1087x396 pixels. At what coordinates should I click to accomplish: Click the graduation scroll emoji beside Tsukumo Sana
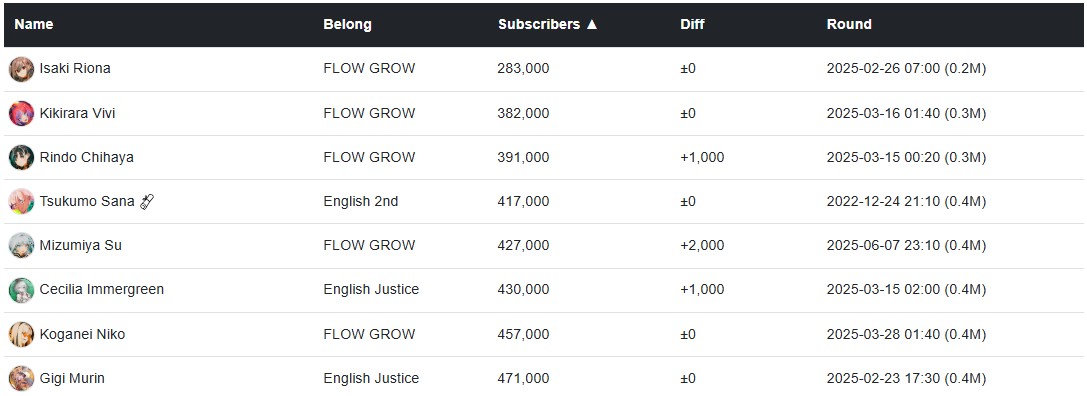(147, 201)
